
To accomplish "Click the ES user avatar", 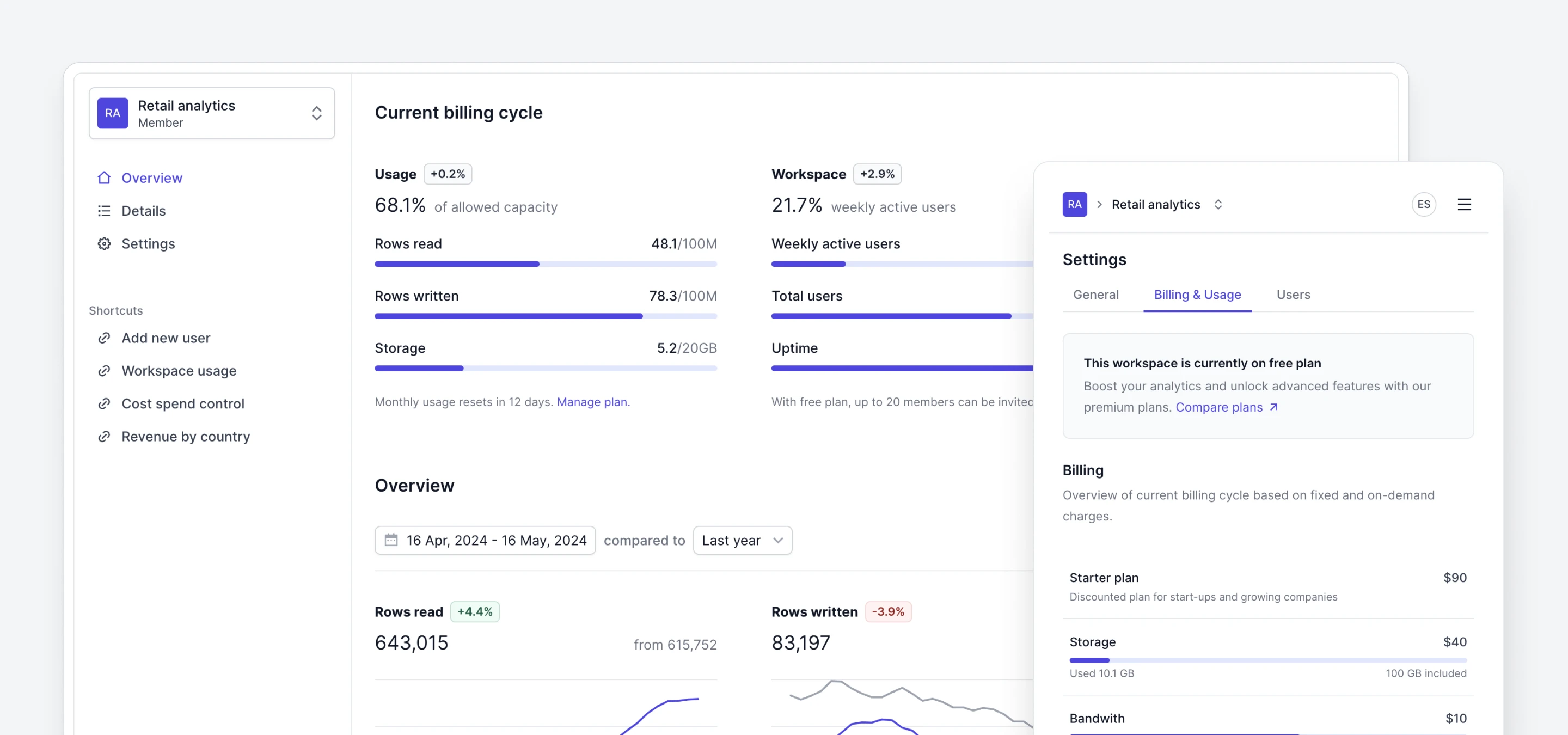I will [1423, 204].
